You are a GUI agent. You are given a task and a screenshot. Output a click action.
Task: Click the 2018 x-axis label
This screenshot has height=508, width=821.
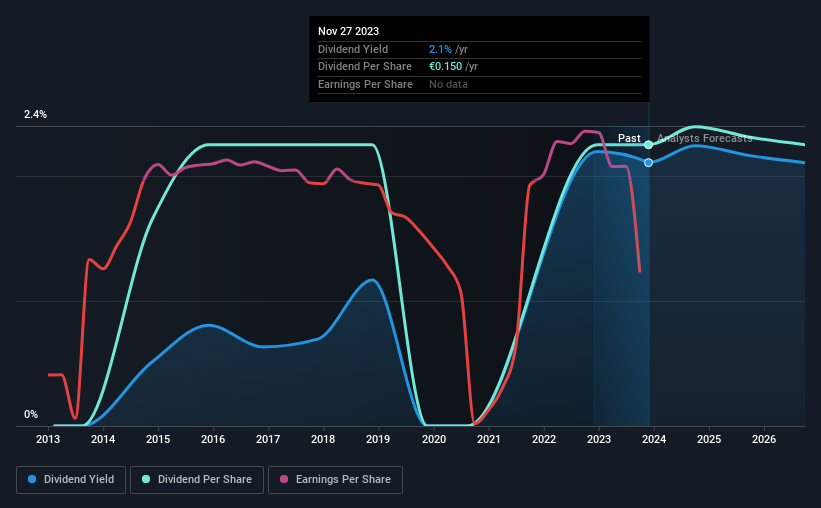(x=323, y=439)
